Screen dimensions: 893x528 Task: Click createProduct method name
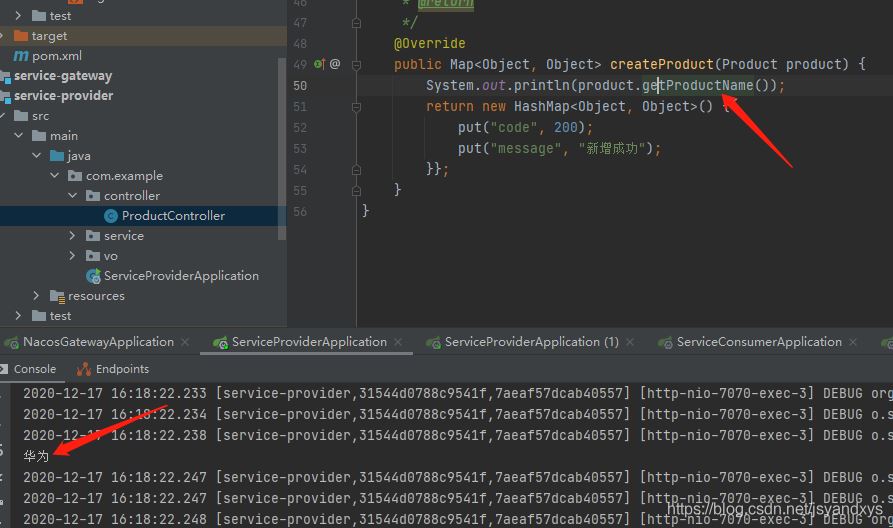(662, 64)
